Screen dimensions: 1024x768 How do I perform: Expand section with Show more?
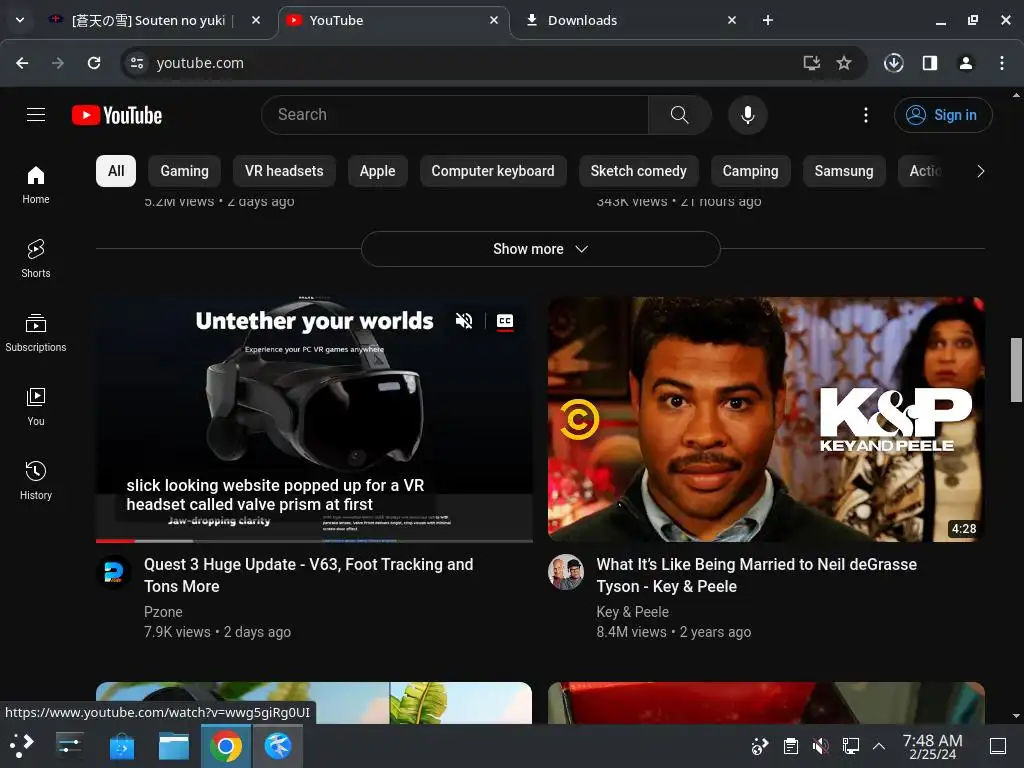point(541,249)
